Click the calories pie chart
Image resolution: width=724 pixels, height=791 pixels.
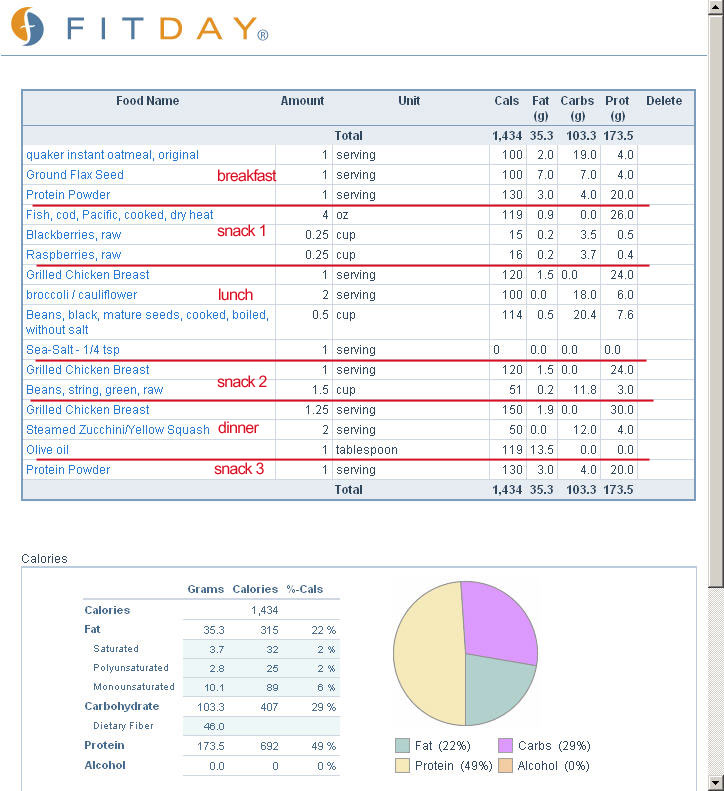tap(465, 653)
